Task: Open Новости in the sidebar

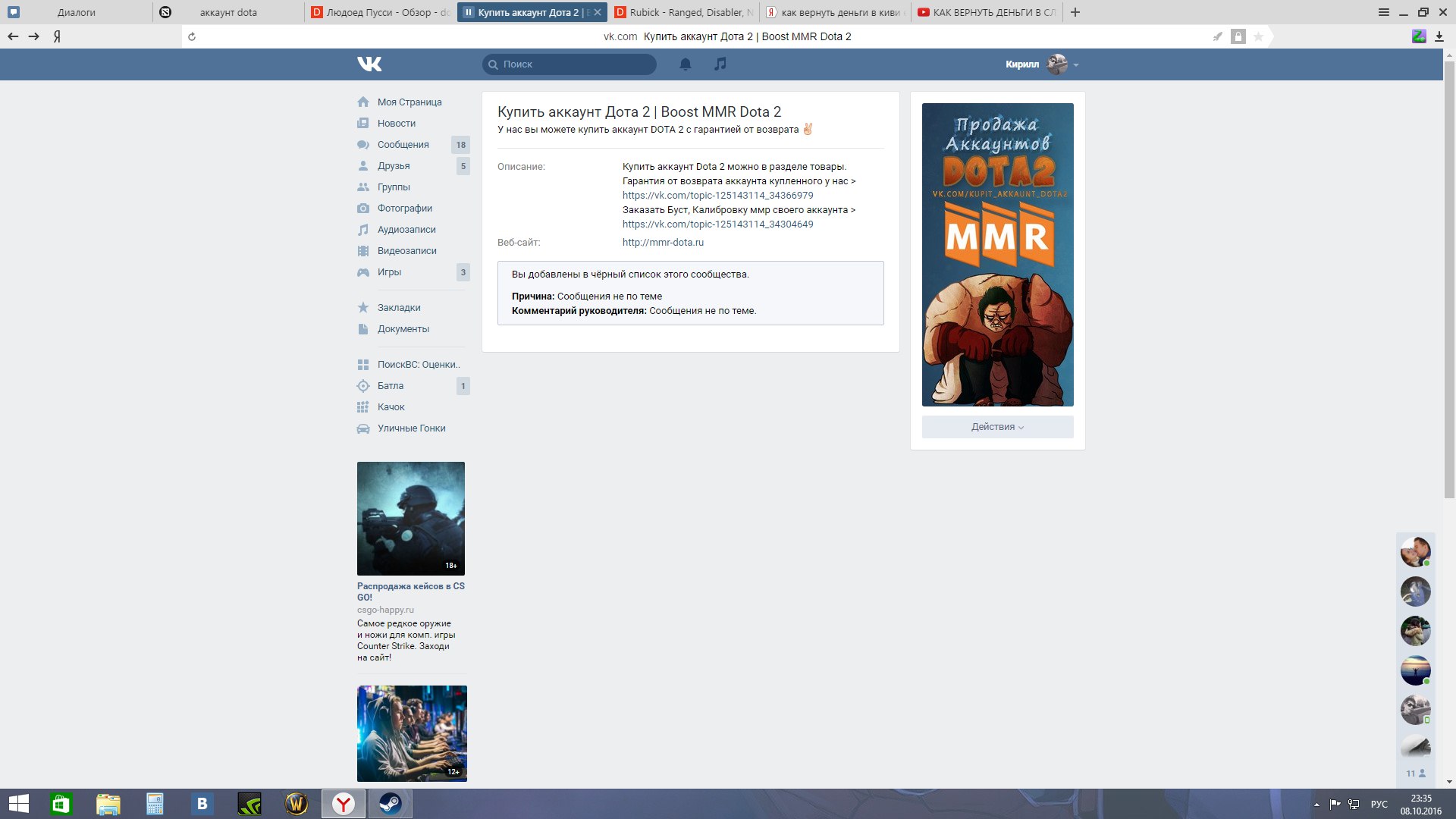Action: click(x=396, y=124)
